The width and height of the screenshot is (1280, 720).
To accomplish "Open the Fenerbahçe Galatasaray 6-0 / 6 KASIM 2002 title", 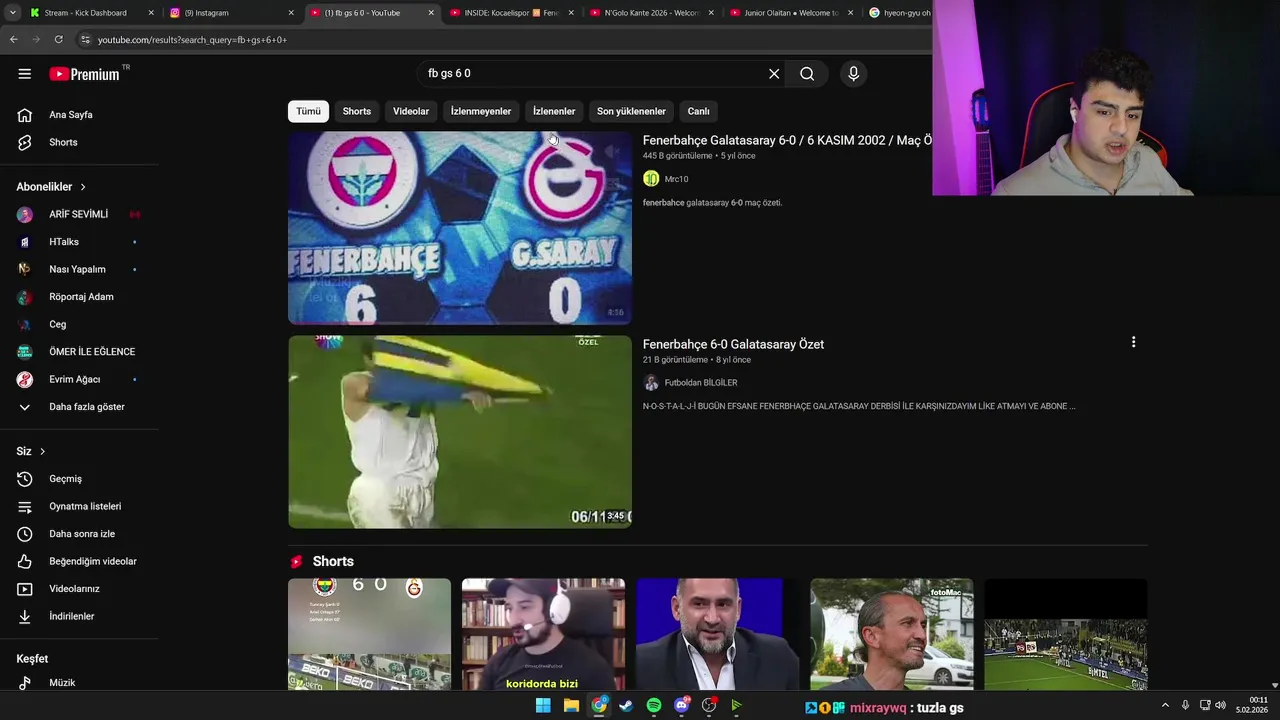I will coord(787,141).
